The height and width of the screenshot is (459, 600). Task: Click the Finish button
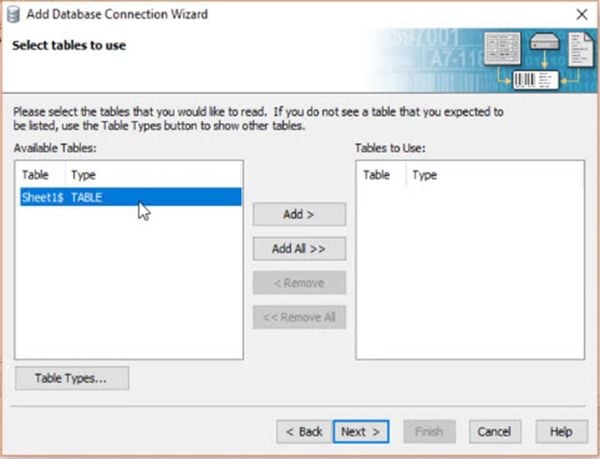[429, 432]
